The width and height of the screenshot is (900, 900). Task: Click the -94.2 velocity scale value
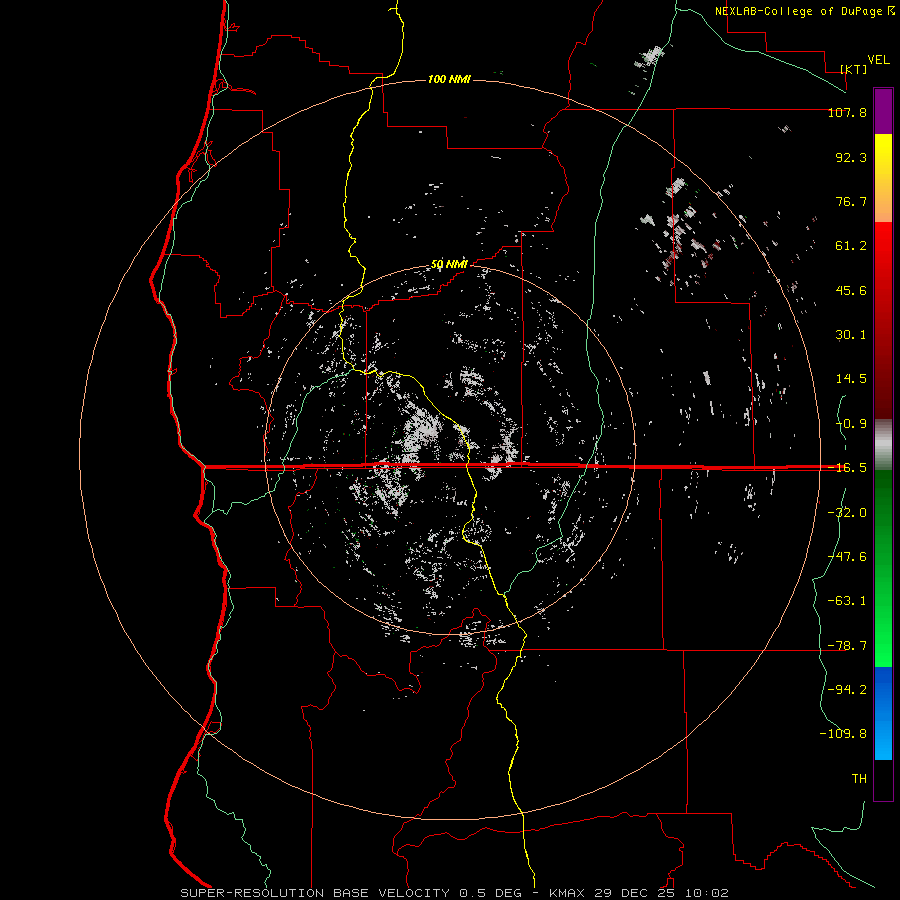pyautogui.click(x=847, y=690)
